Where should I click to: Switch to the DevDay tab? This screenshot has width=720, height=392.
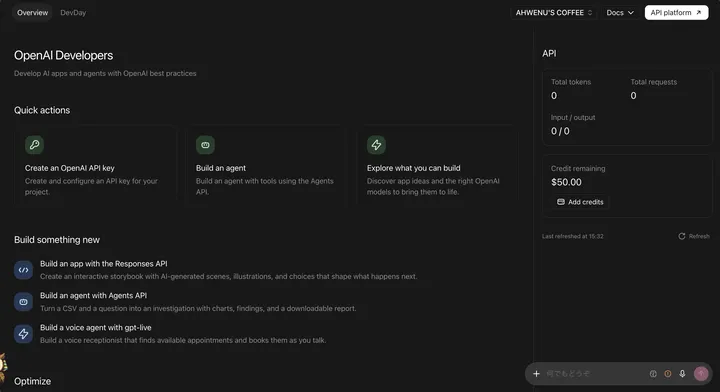(x=73, y=12)
